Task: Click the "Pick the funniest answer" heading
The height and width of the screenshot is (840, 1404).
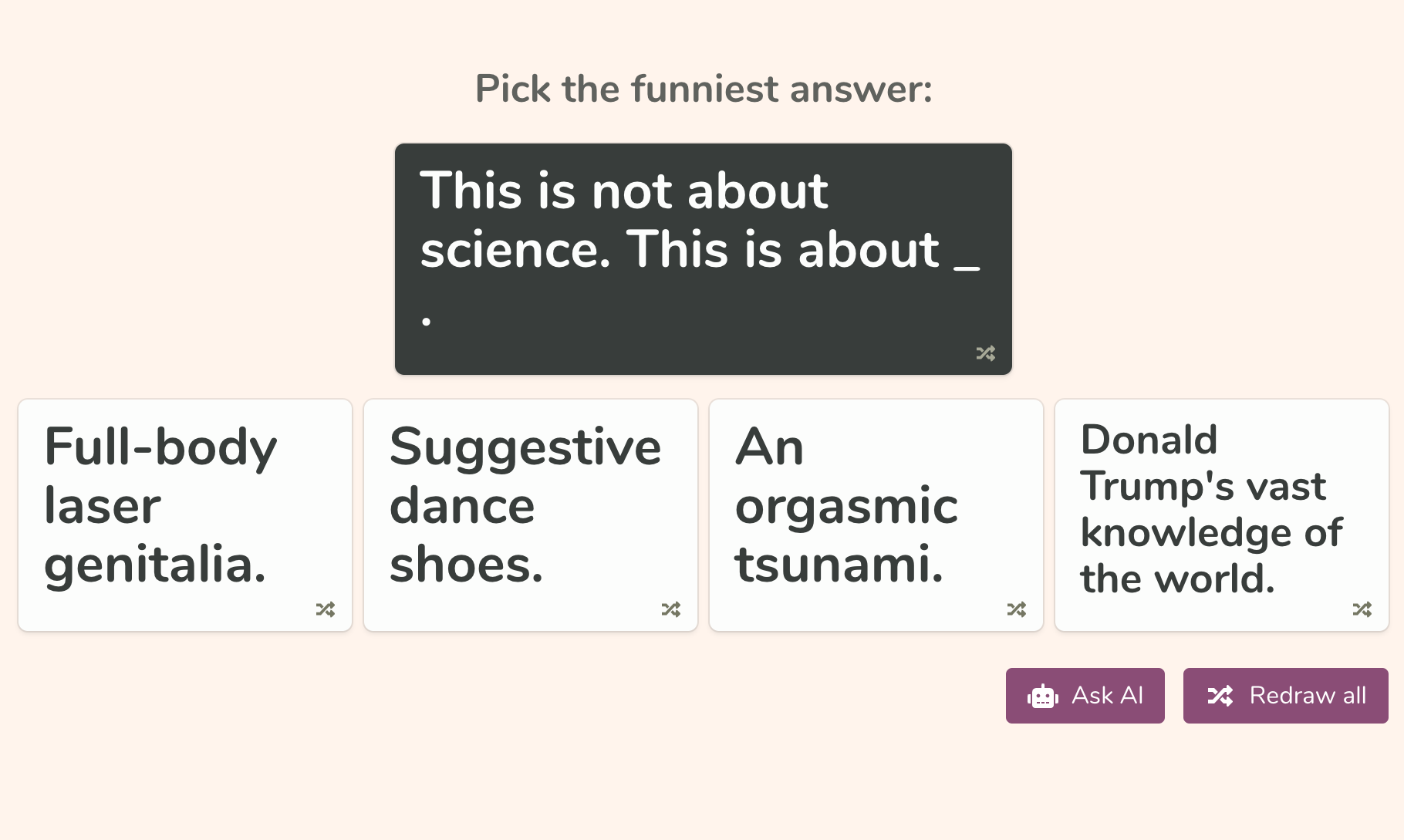Action: (702, 89)
